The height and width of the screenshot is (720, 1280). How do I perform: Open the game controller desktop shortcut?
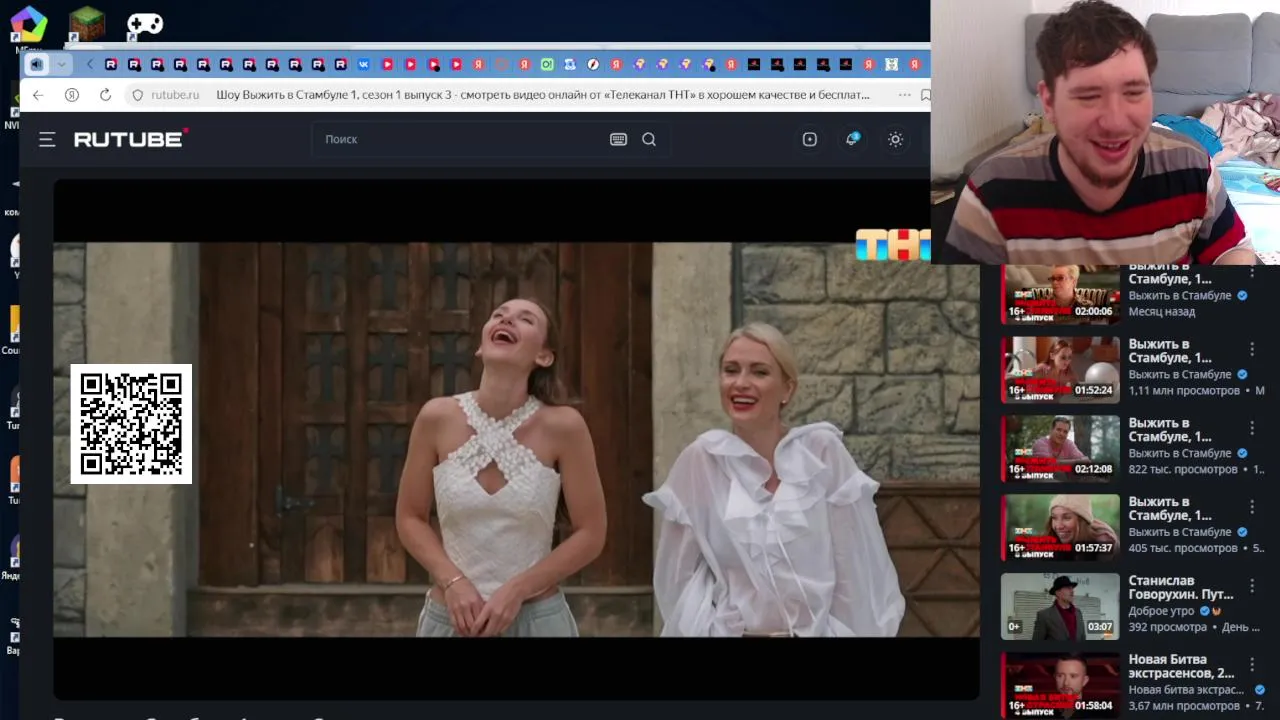[145, 25]
